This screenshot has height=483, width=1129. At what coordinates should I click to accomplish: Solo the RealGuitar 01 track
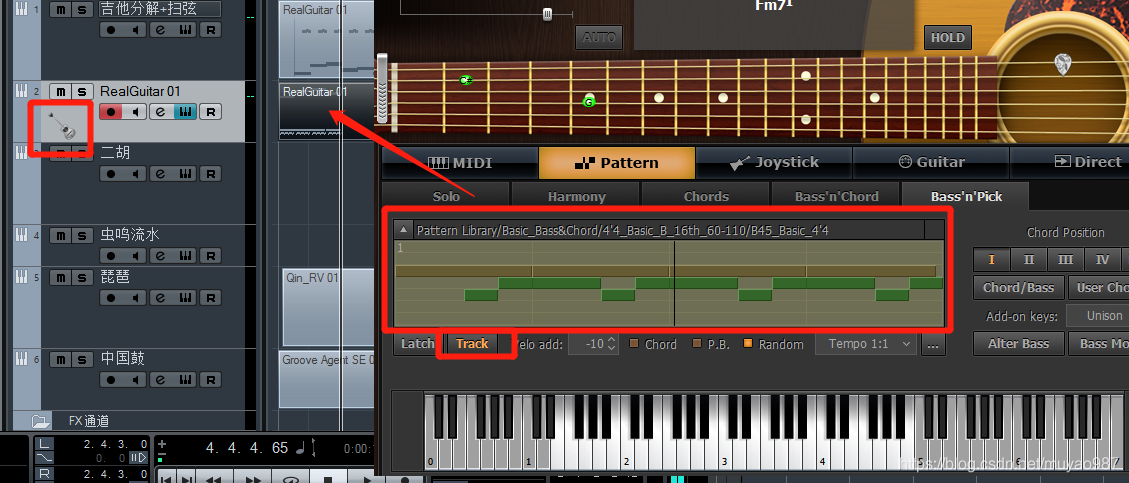tap(83, 91)
